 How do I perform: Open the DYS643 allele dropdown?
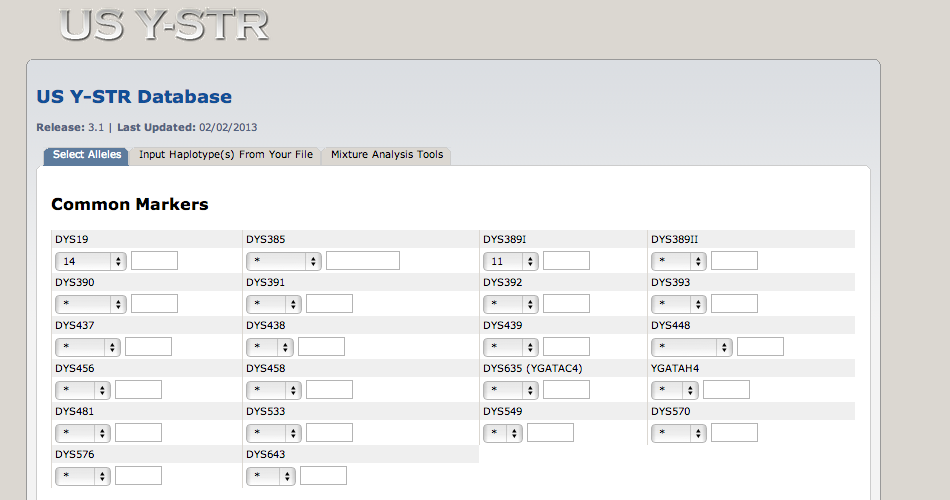[270, 476]
